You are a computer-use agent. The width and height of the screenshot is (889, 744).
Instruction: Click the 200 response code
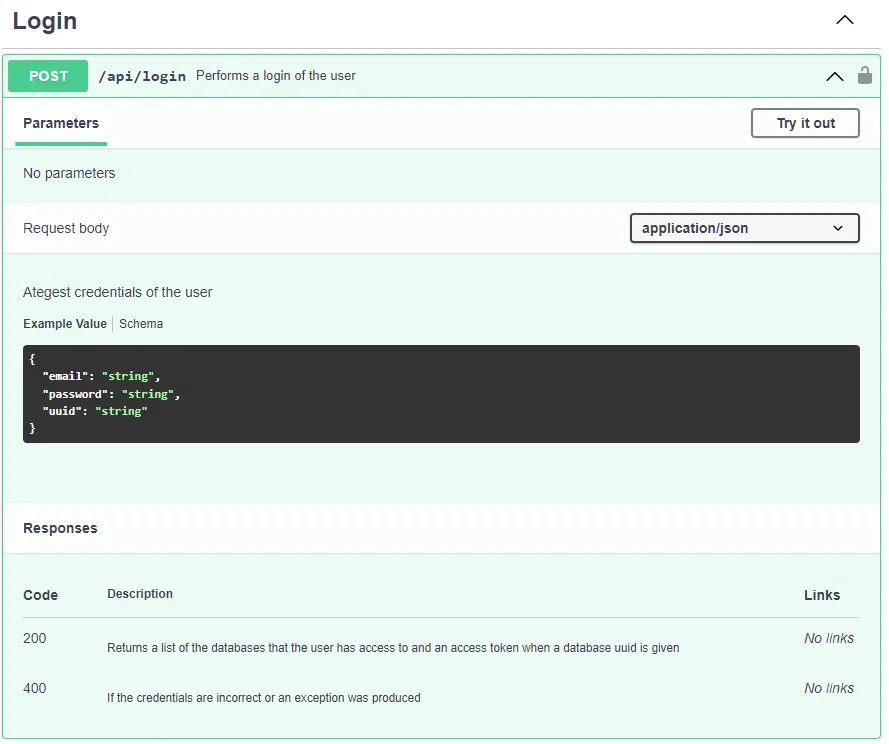35,638
